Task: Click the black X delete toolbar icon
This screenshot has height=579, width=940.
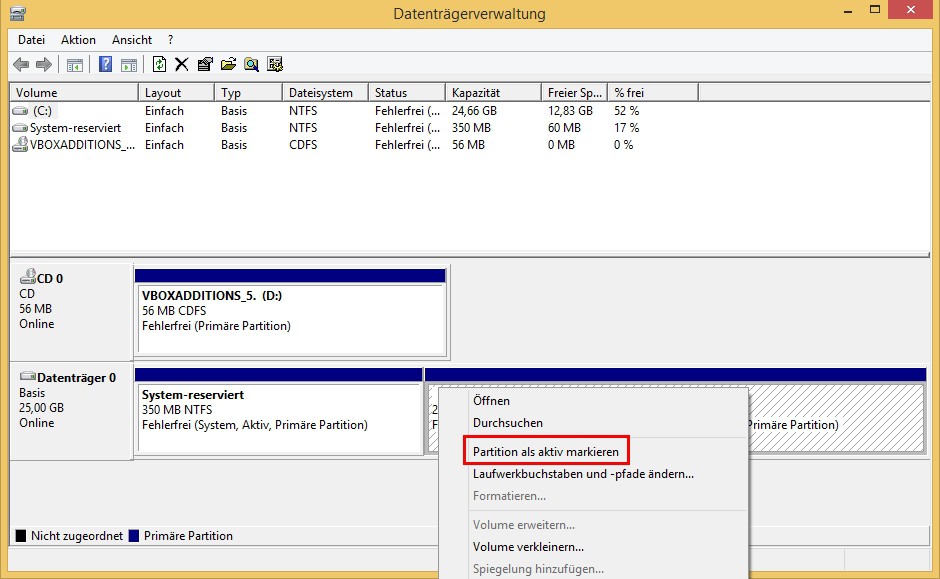Action: pos(181,65)
